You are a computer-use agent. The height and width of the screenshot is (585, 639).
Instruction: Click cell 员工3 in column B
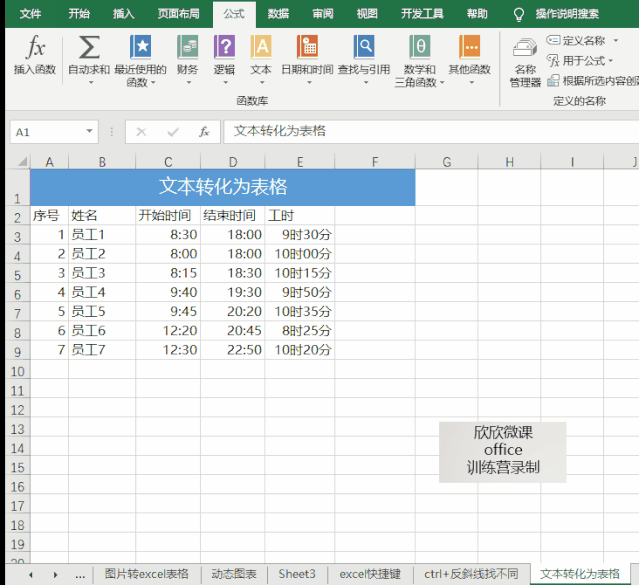coord(102,273)
